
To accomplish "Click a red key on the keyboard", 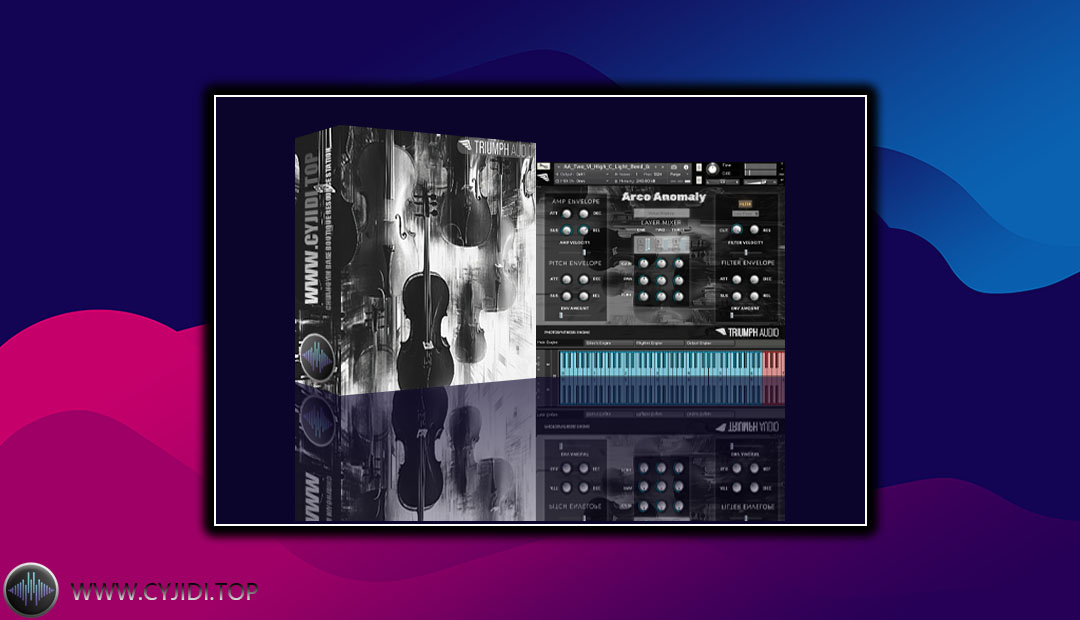I will 773,363.
